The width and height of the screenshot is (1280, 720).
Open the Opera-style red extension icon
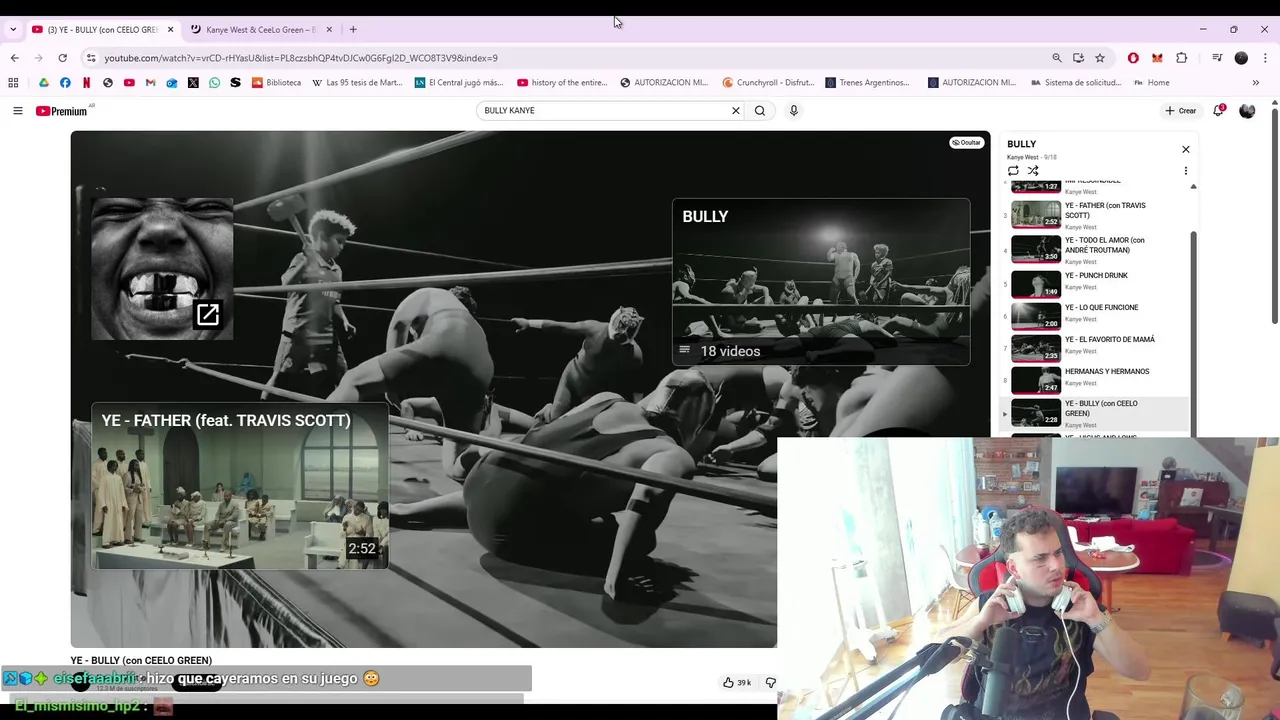1133,58
